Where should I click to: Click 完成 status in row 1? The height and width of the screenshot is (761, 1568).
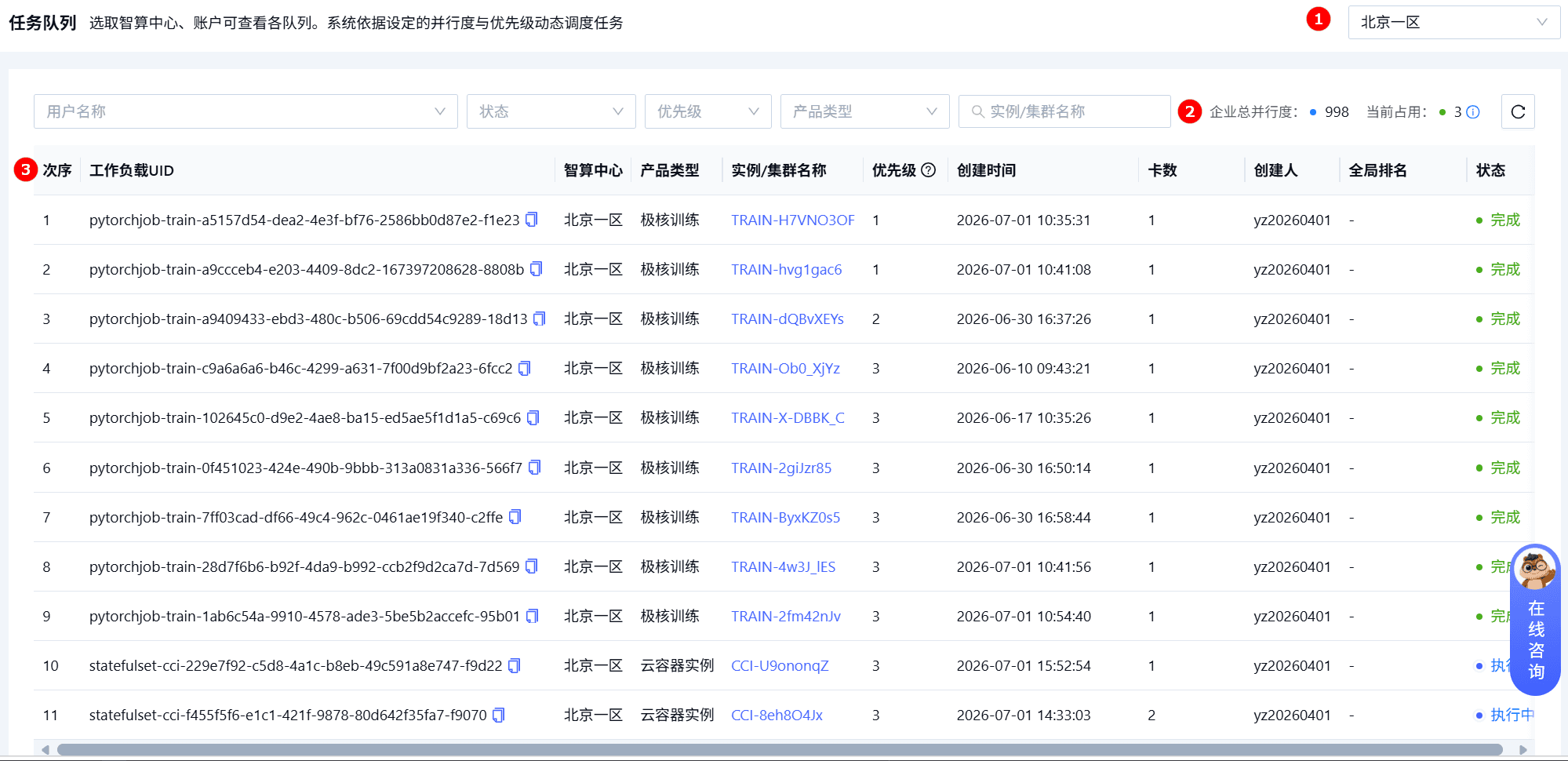point(1505,220)
